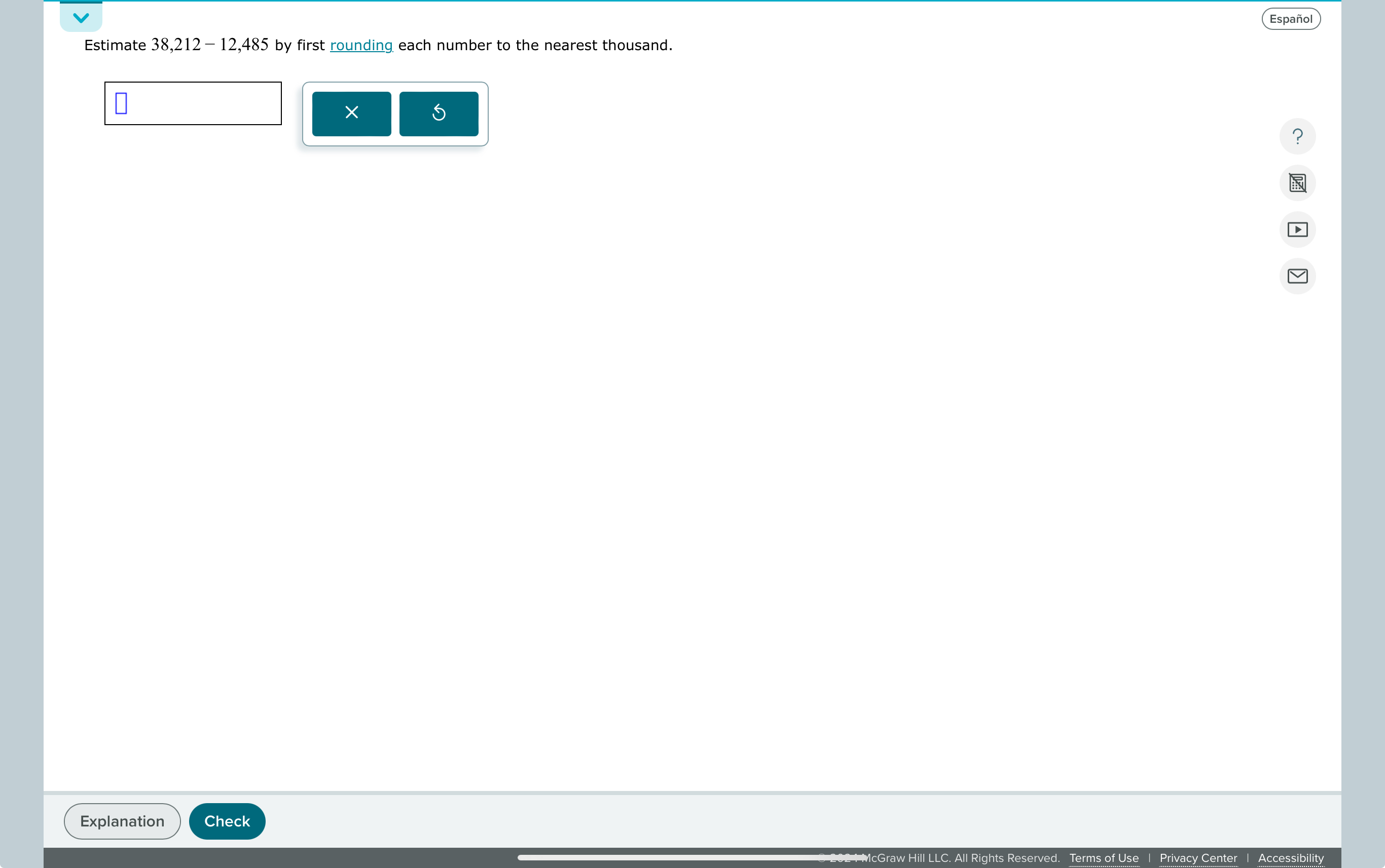Open the mail/message icon

[1298, 277]
